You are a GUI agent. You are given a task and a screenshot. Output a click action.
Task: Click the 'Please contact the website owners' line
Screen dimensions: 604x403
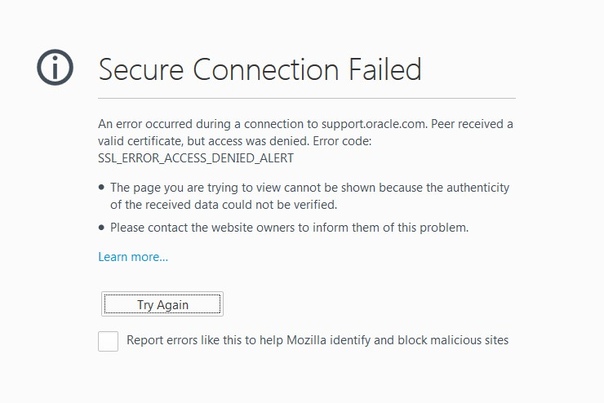click(289, 227)
